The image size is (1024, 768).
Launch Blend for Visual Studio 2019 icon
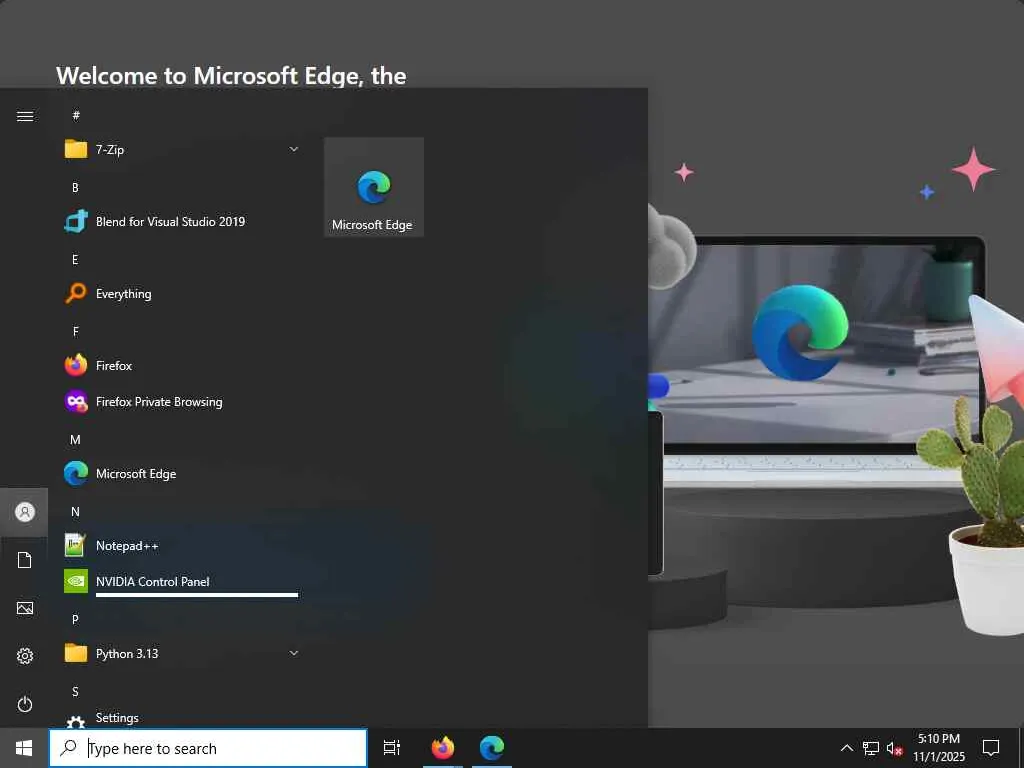[x=76, y=221]
